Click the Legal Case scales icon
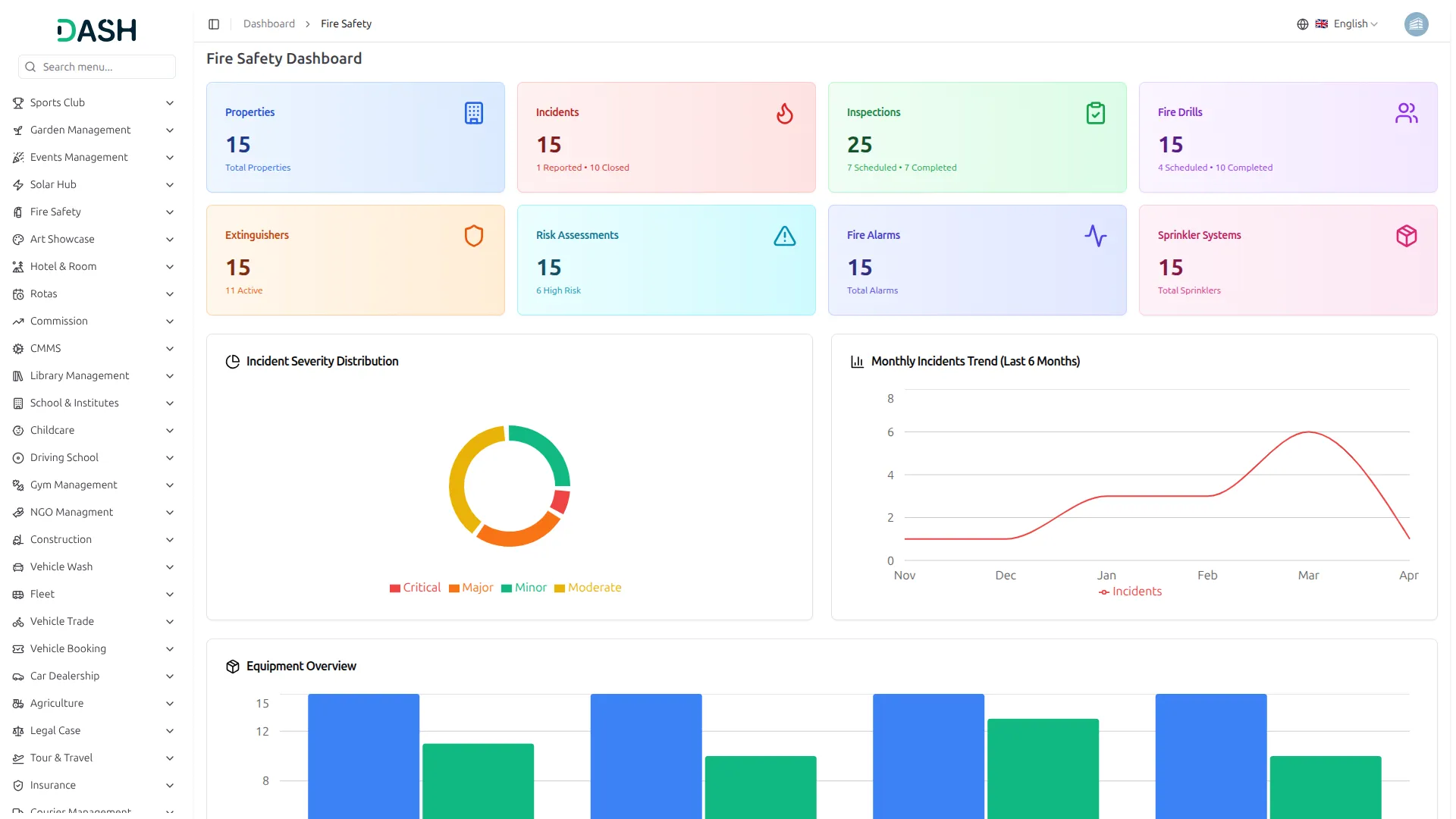This screenshot has height=819, width=1456. [18, 731]
